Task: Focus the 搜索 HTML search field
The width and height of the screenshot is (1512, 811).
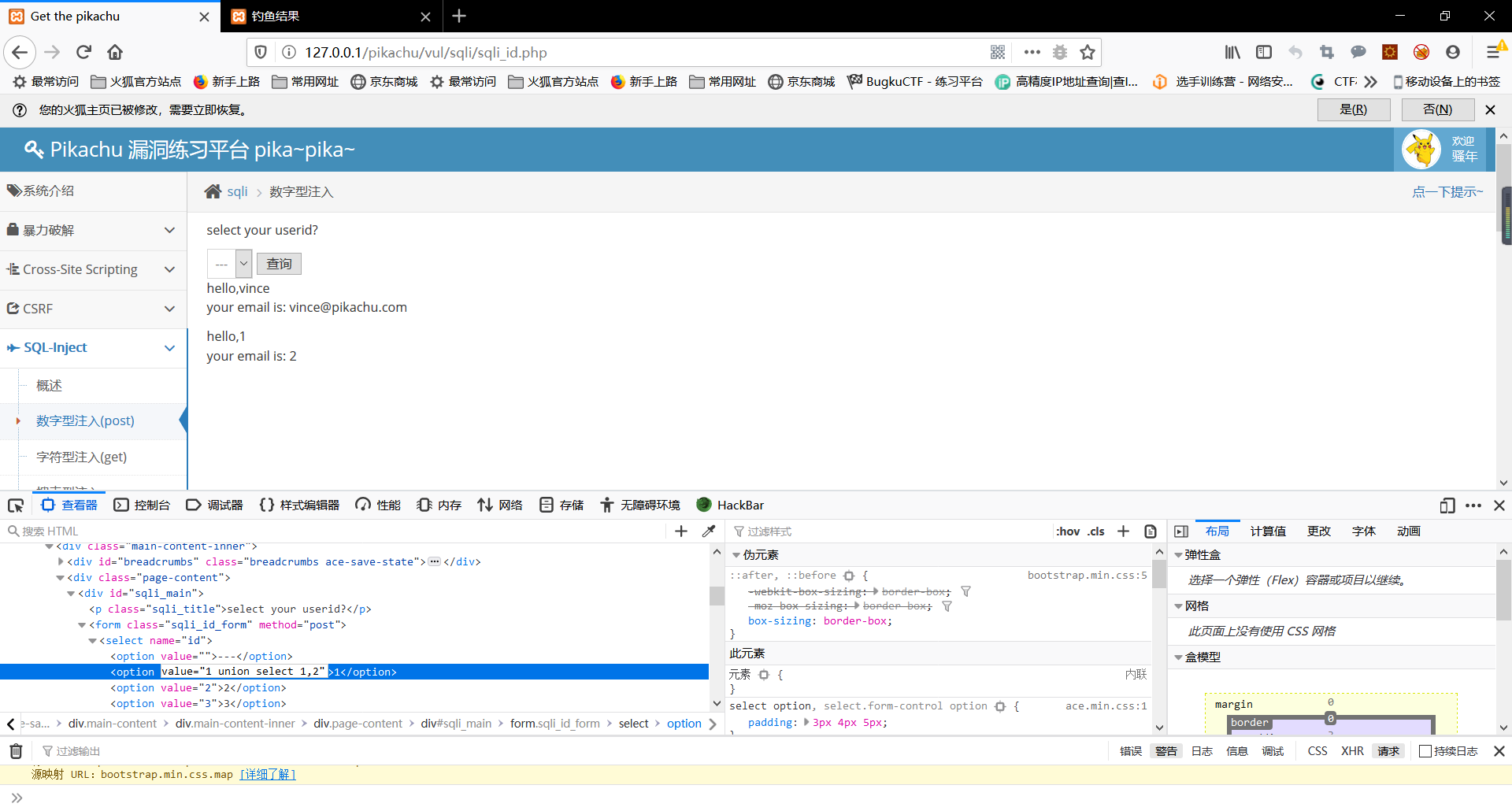Action: point(335,531)
